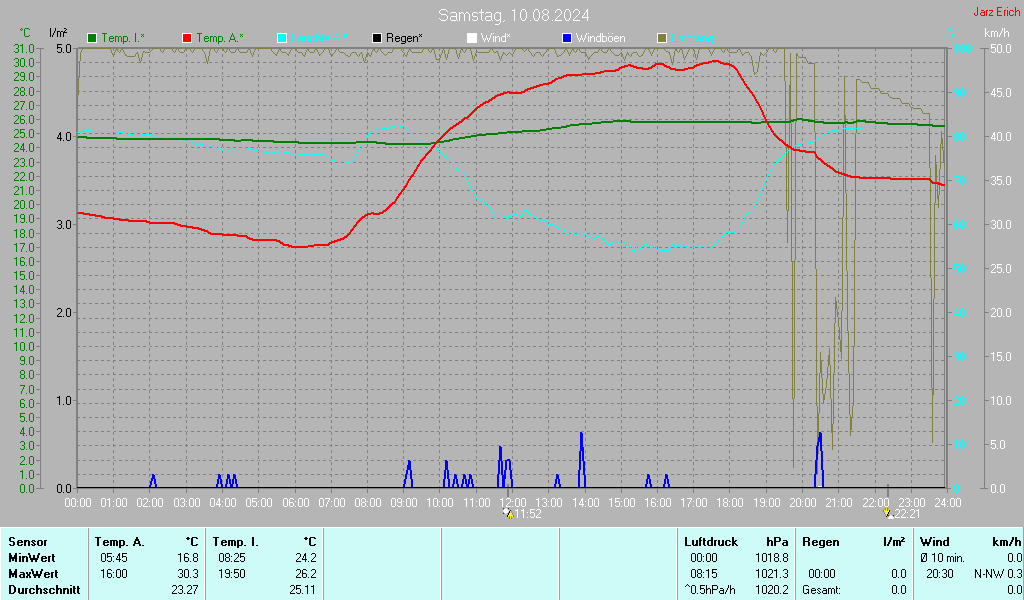Click the 24:00 tick label on the time axis
Image resolution: width=1024 pixels, height=600 pixels.
(x=948, y=502)
